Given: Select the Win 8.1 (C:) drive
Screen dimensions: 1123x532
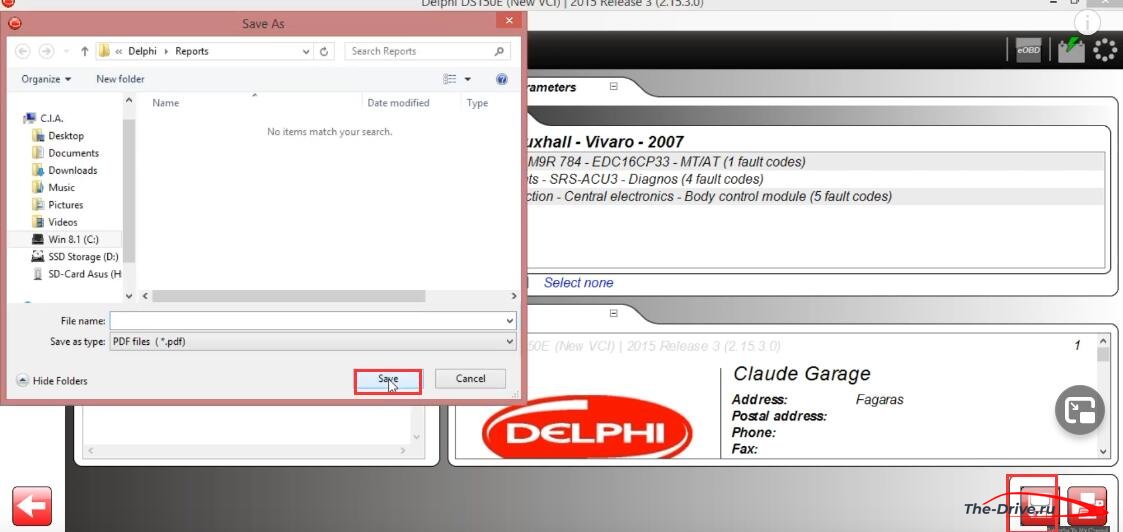Looking at the screenshot, I should click(x=64, y=239).
